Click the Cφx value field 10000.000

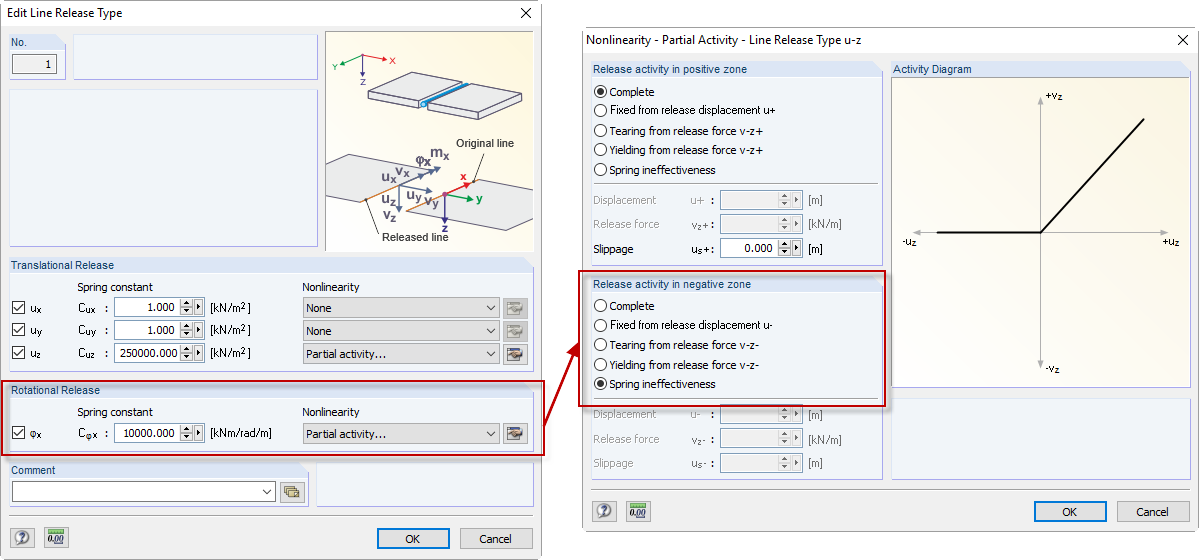[147, 434]
